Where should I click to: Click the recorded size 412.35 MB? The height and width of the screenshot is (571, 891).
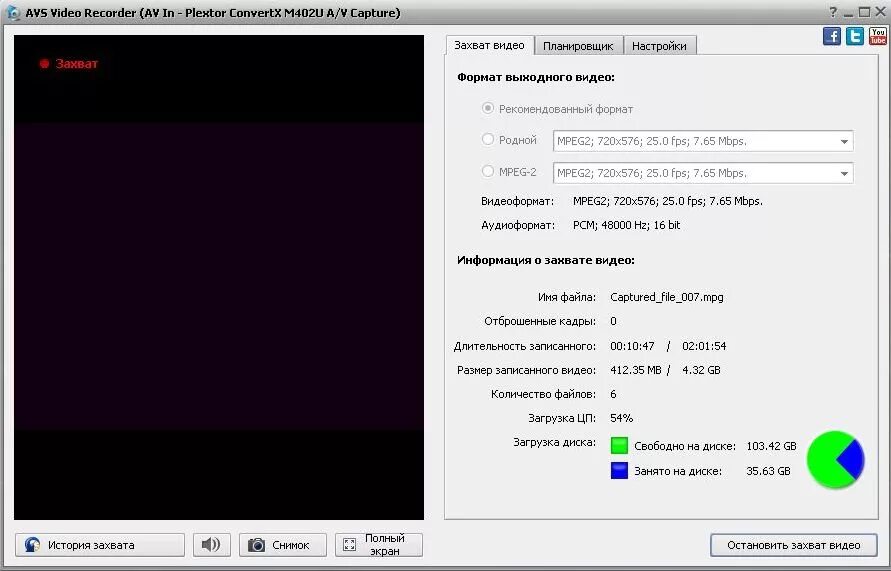pos(635,370)
